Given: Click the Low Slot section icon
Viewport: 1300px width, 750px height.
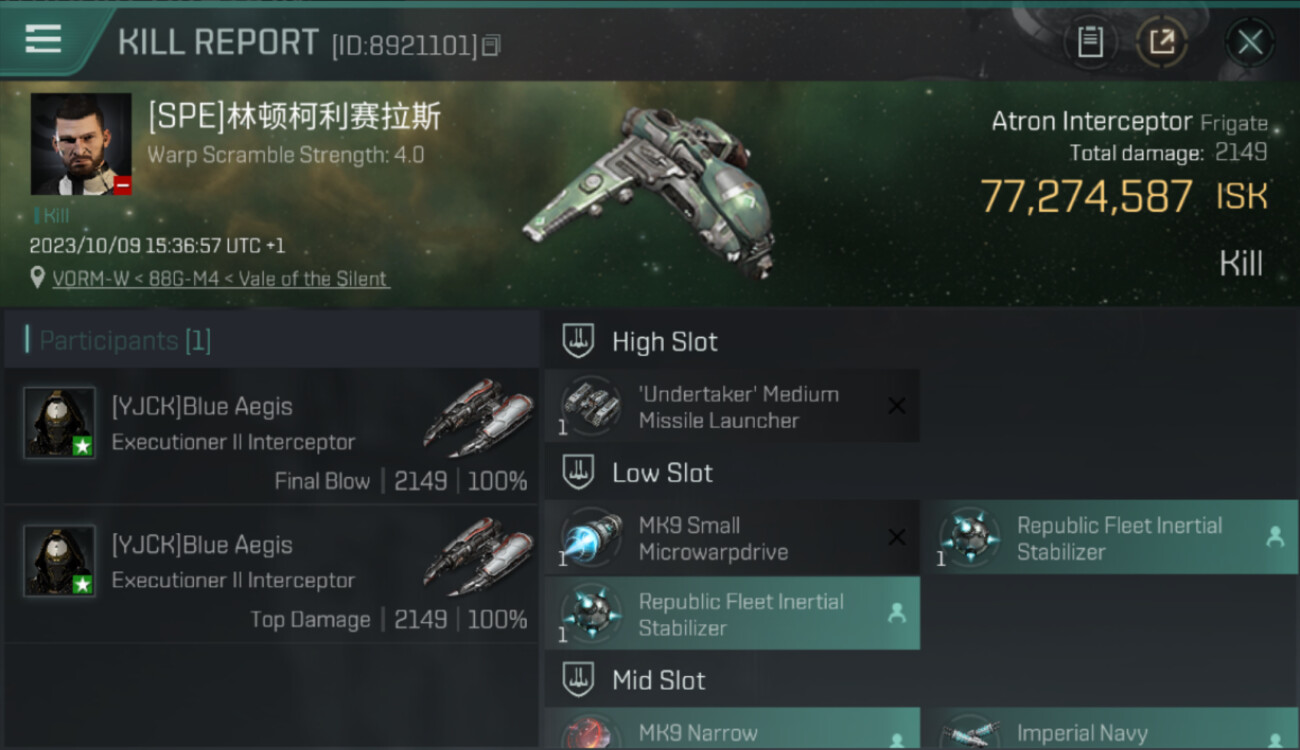Looking at the screenshot, I should pyautogui.click(x=578, y=472).
